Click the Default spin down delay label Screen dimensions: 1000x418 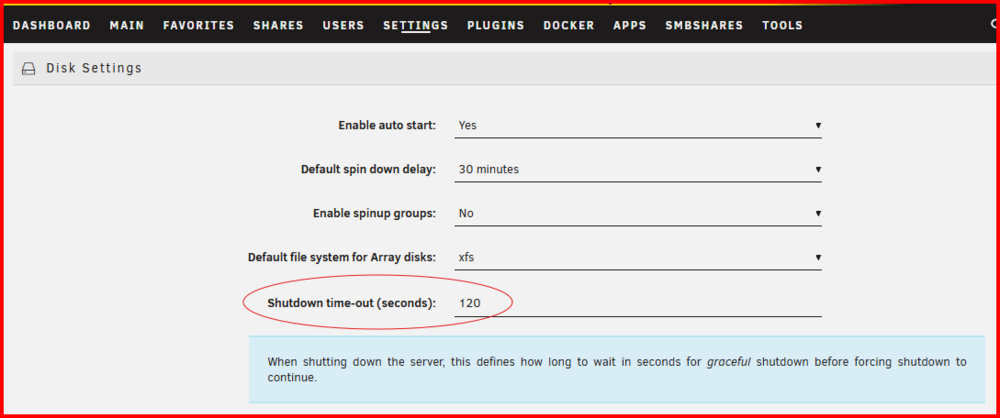pos(369,170)
